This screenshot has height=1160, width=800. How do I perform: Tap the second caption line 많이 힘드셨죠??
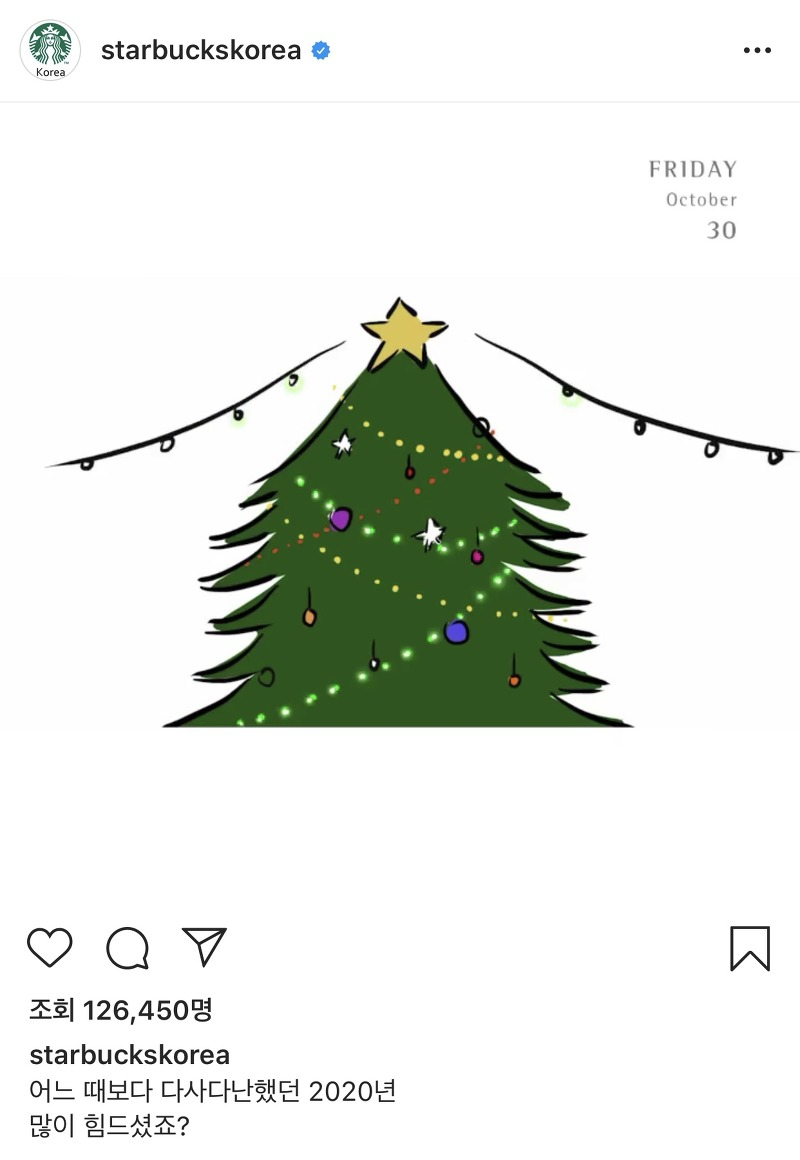(x=110, y=1127)
